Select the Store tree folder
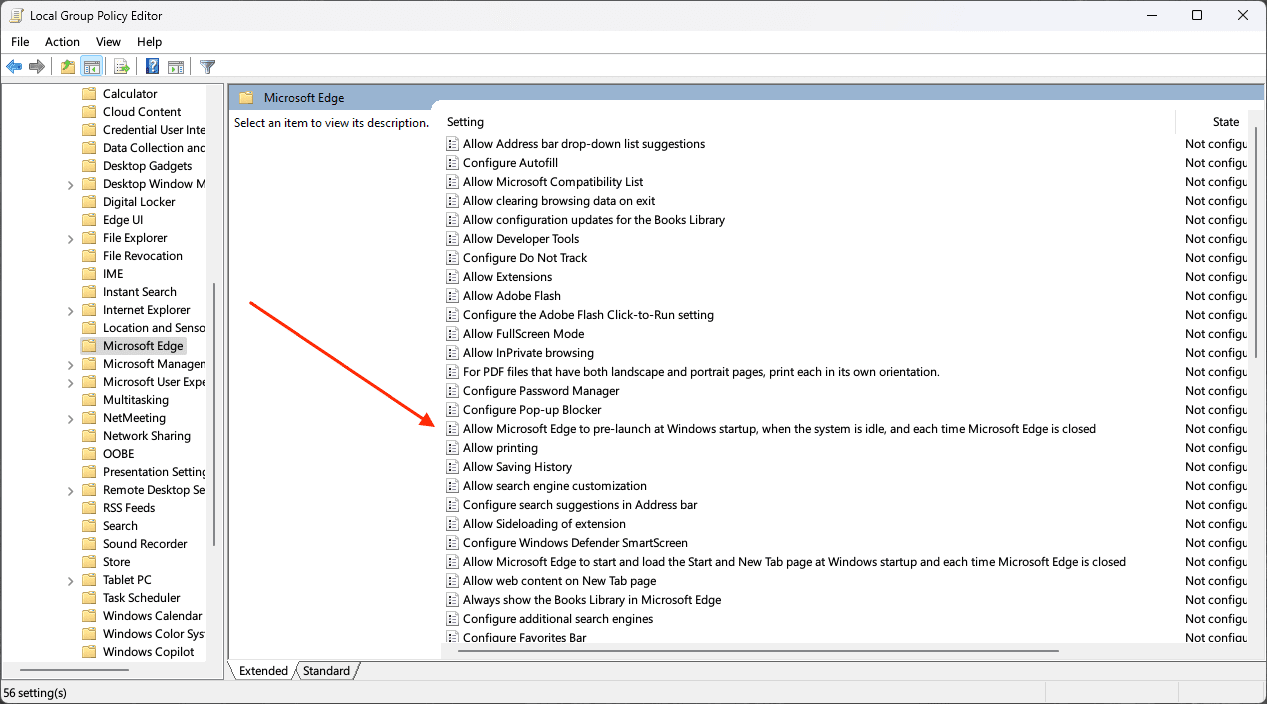 [x=116, y=562]
